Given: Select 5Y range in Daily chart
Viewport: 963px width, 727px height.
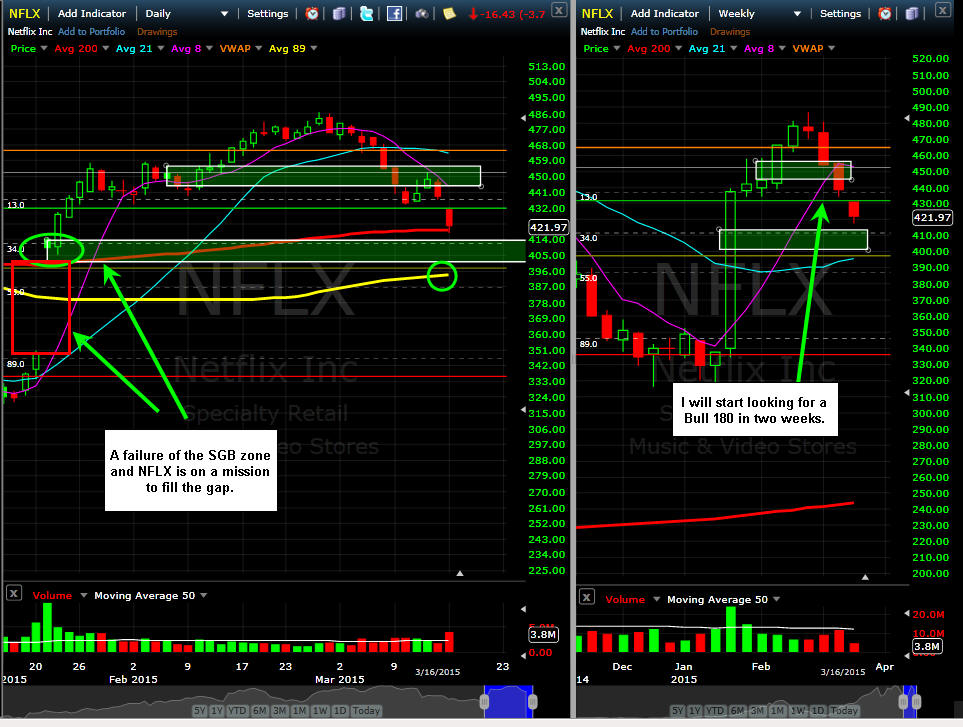Looking at the screenshot, I should click(200, 710).
